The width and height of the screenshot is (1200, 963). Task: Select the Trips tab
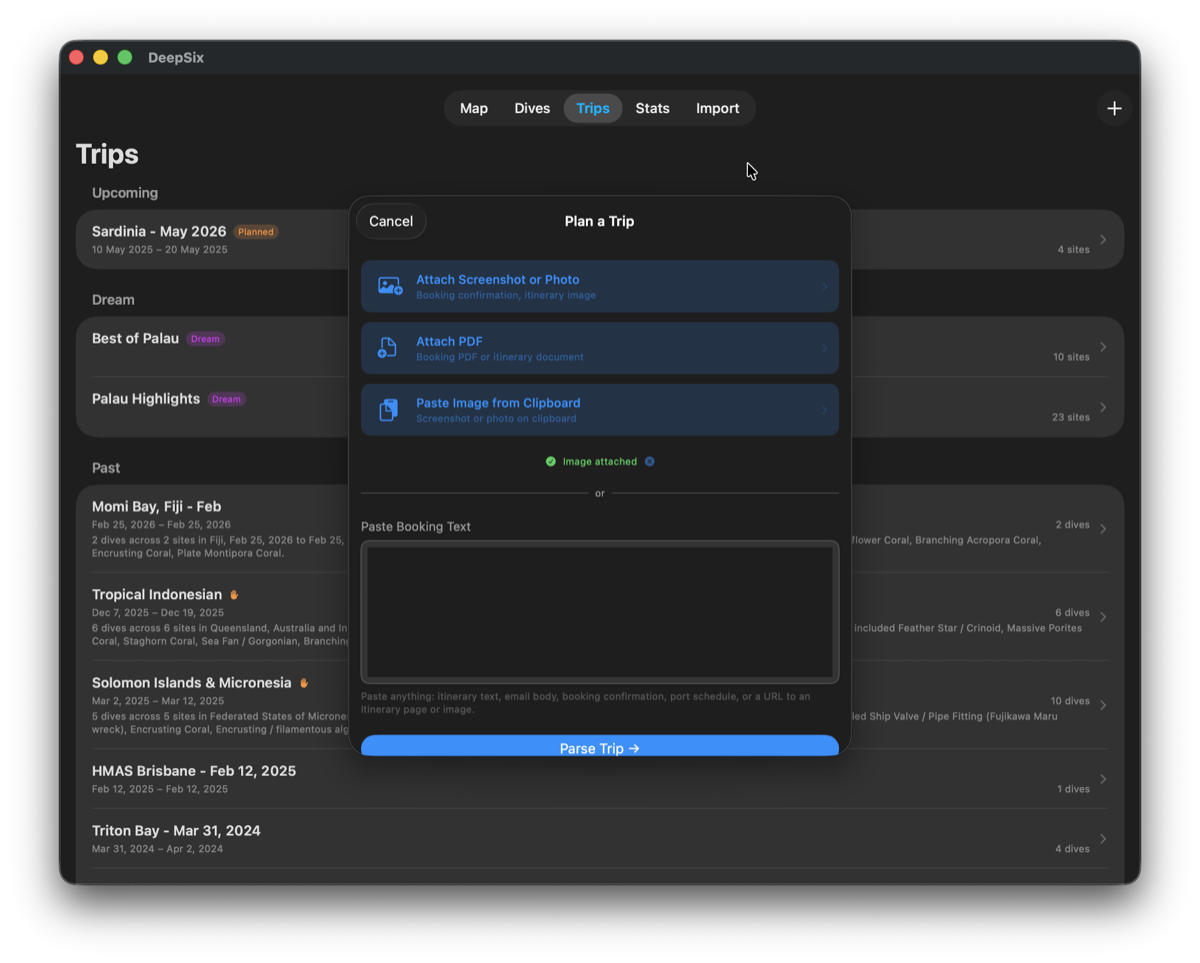pyautogui.click(x=593, y=108)
